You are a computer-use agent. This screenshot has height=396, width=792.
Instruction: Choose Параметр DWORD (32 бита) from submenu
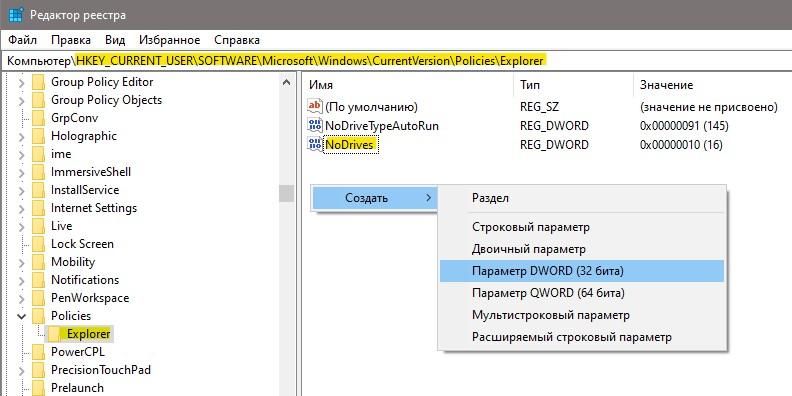coord(582,271)
